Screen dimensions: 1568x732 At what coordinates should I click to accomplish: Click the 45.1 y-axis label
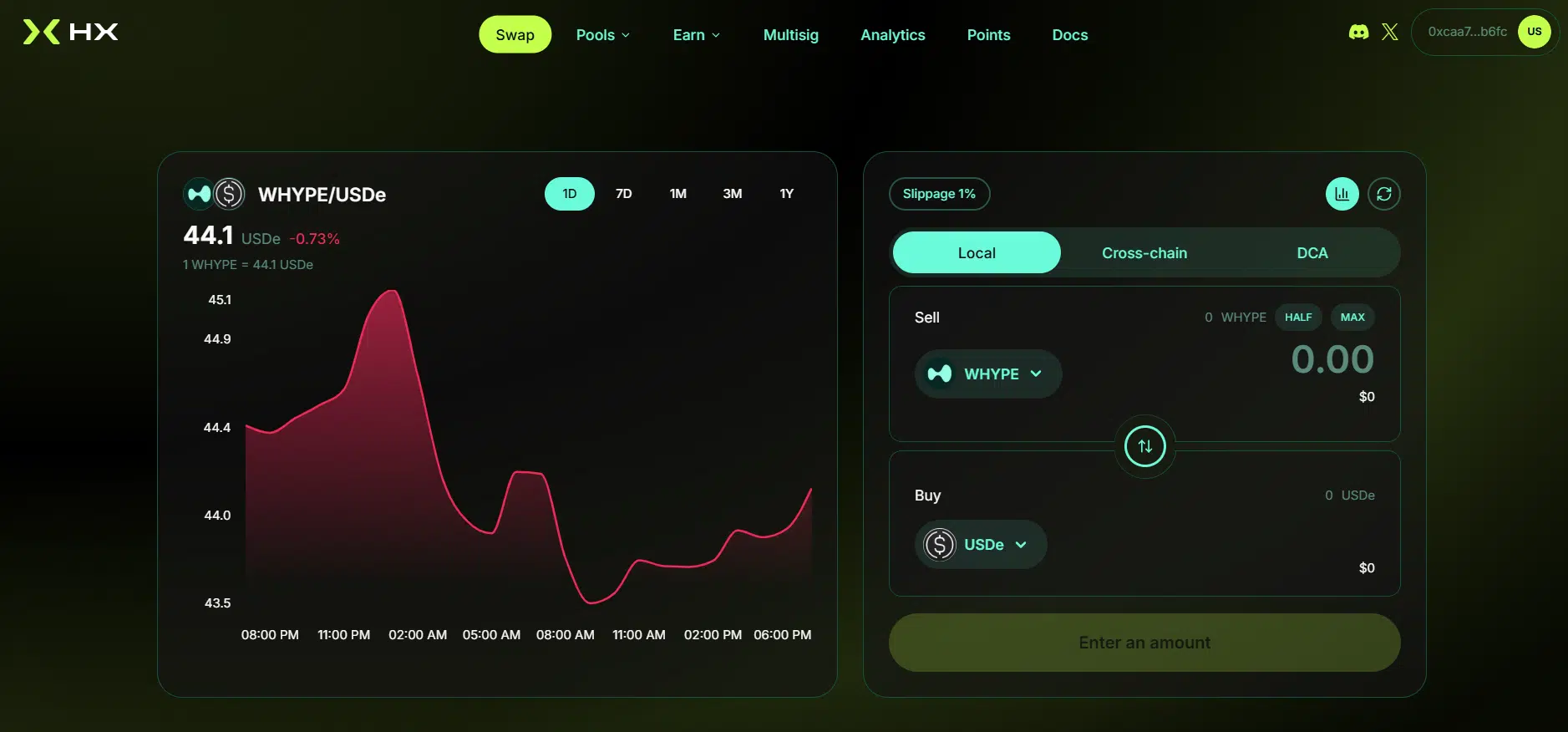(220, 300)
